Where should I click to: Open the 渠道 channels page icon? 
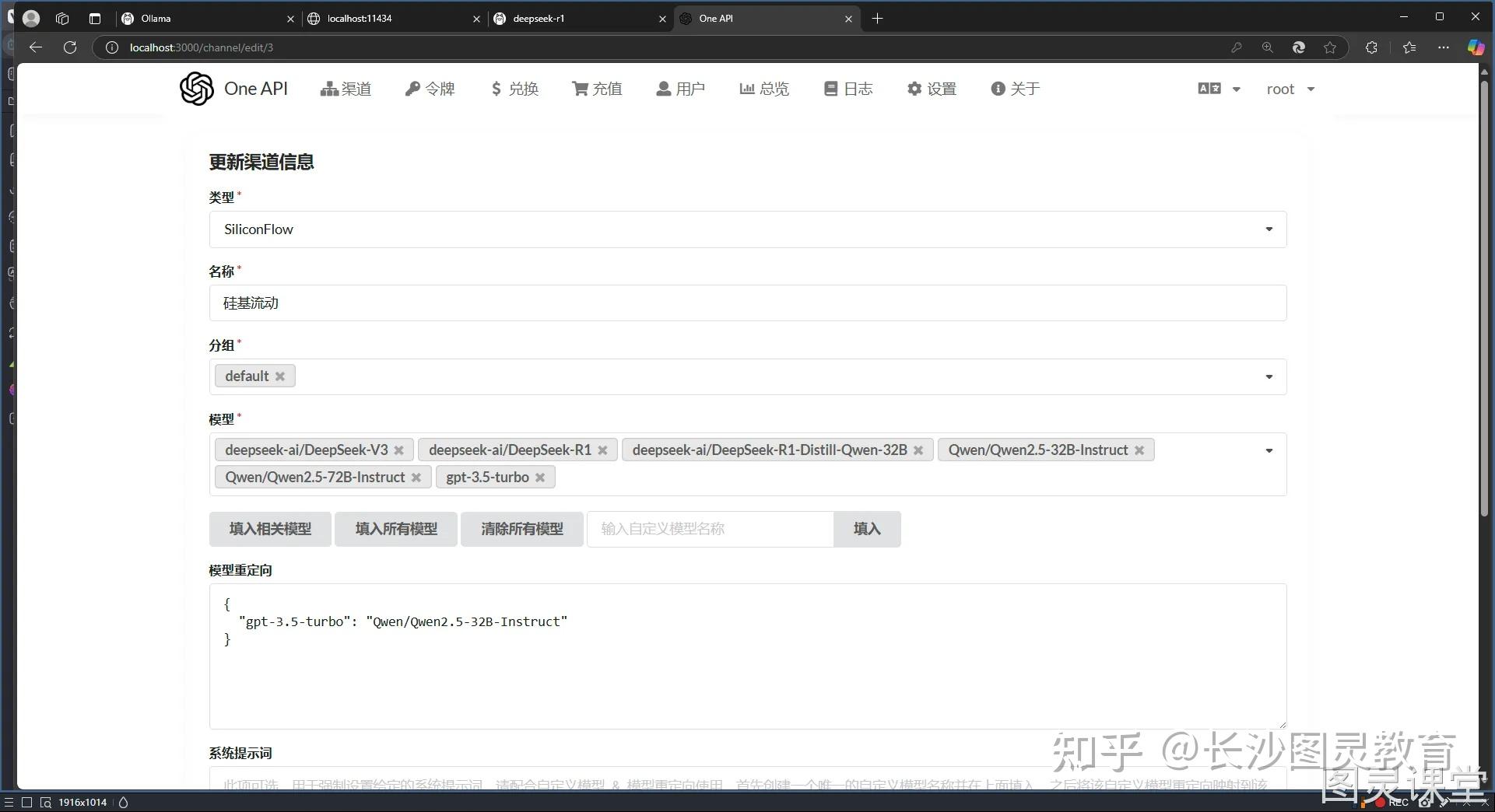[328, 88]
